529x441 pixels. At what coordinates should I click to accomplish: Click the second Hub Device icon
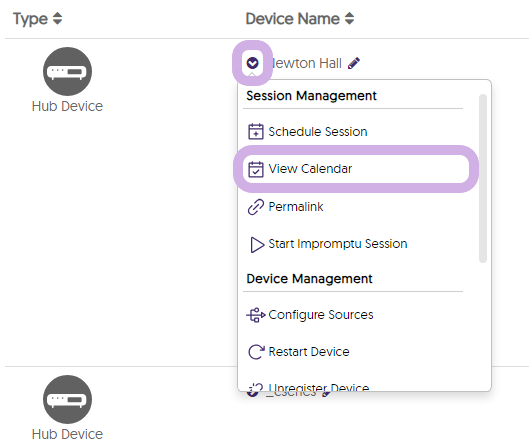(67, 399)
